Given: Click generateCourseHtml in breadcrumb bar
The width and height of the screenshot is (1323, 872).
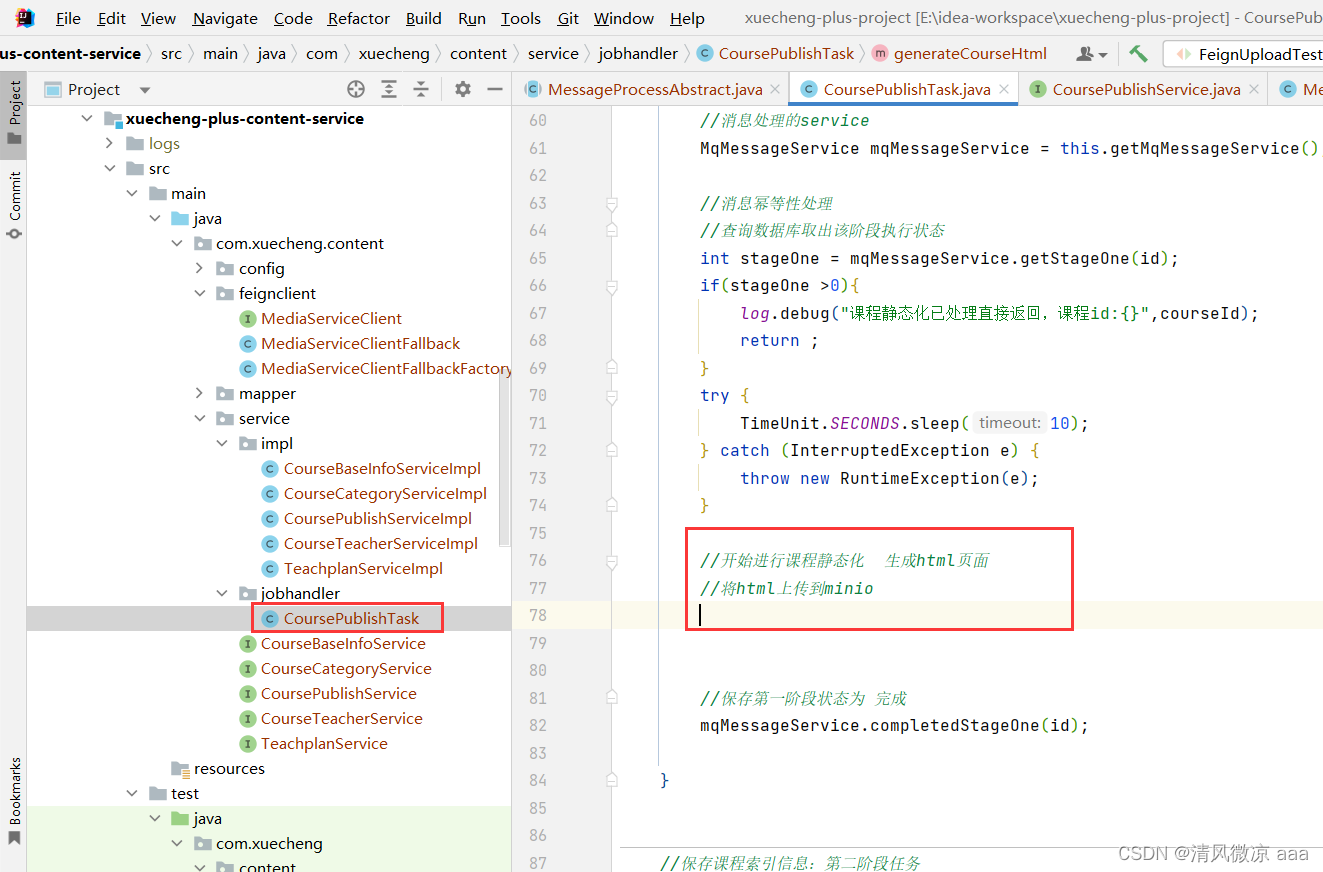Looking at the screenshot, I should pyautogui.click(x=970, y=53).
